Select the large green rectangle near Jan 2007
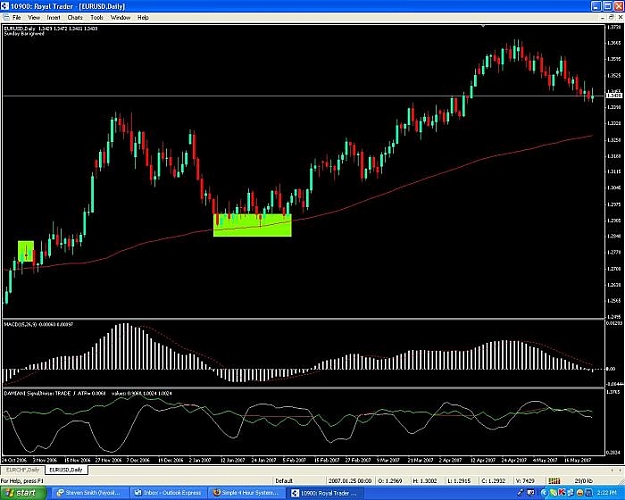 point(252,225)
